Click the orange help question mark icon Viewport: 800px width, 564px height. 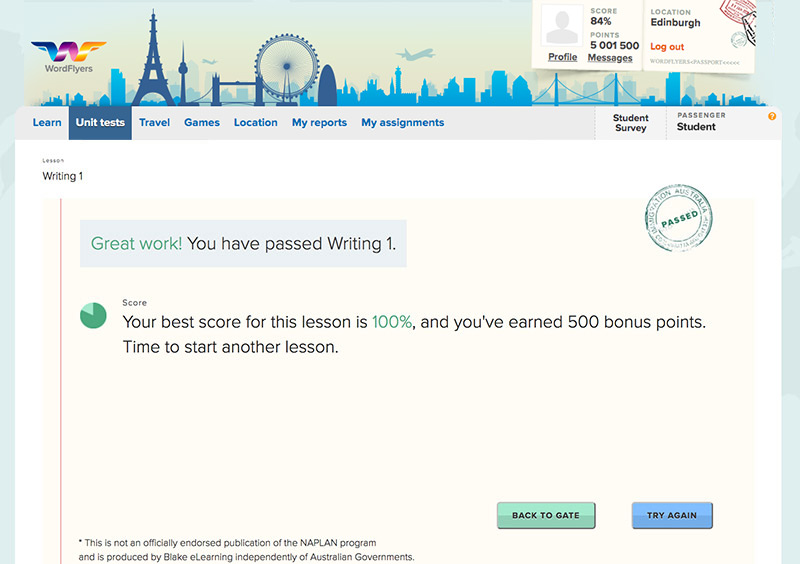click(x=772, y=117)
